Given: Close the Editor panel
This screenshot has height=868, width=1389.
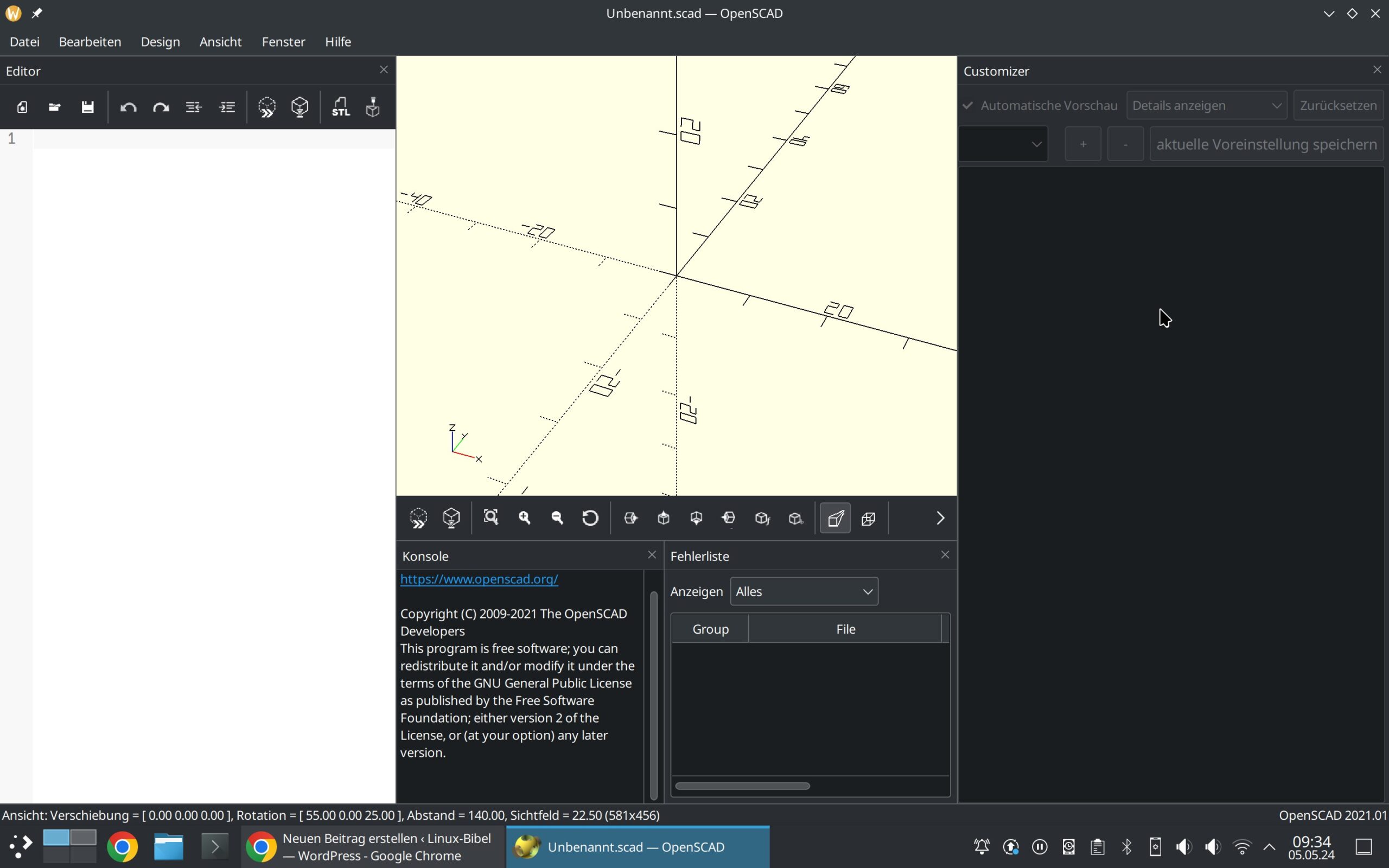Looking at the screenshot, I should pos(384,69).
